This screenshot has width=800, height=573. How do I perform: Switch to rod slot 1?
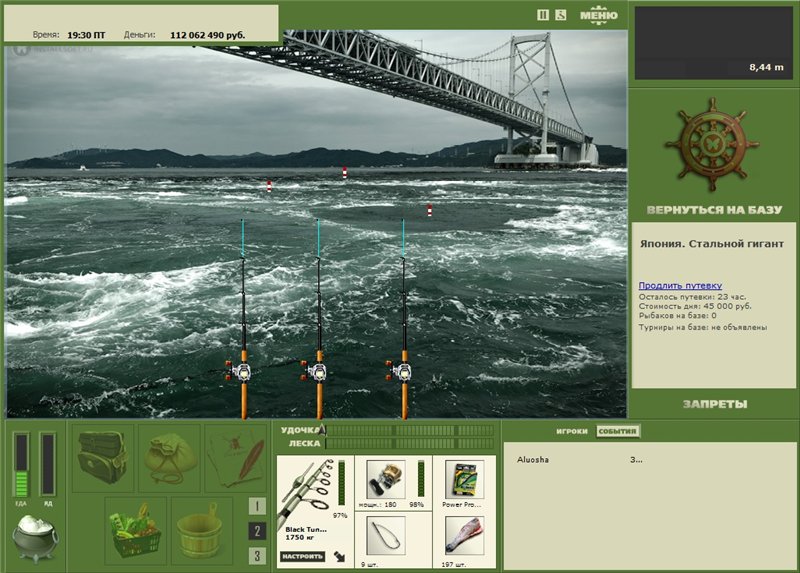(x=257, y=506)
